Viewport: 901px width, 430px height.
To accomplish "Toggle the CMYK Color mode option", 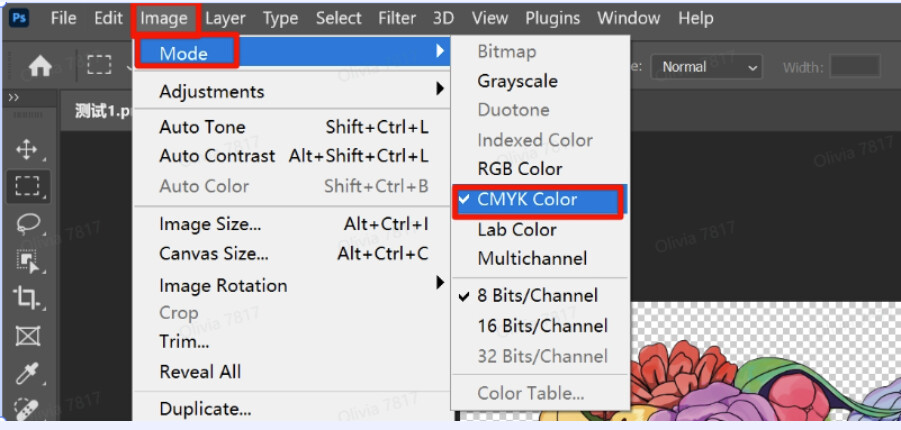I will [540, 200].
